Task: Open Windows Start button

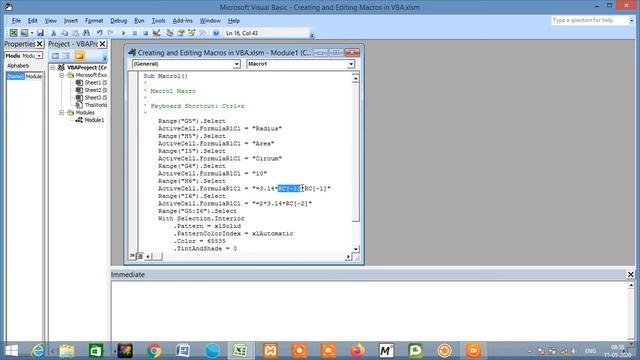Action: pos(11,351)
